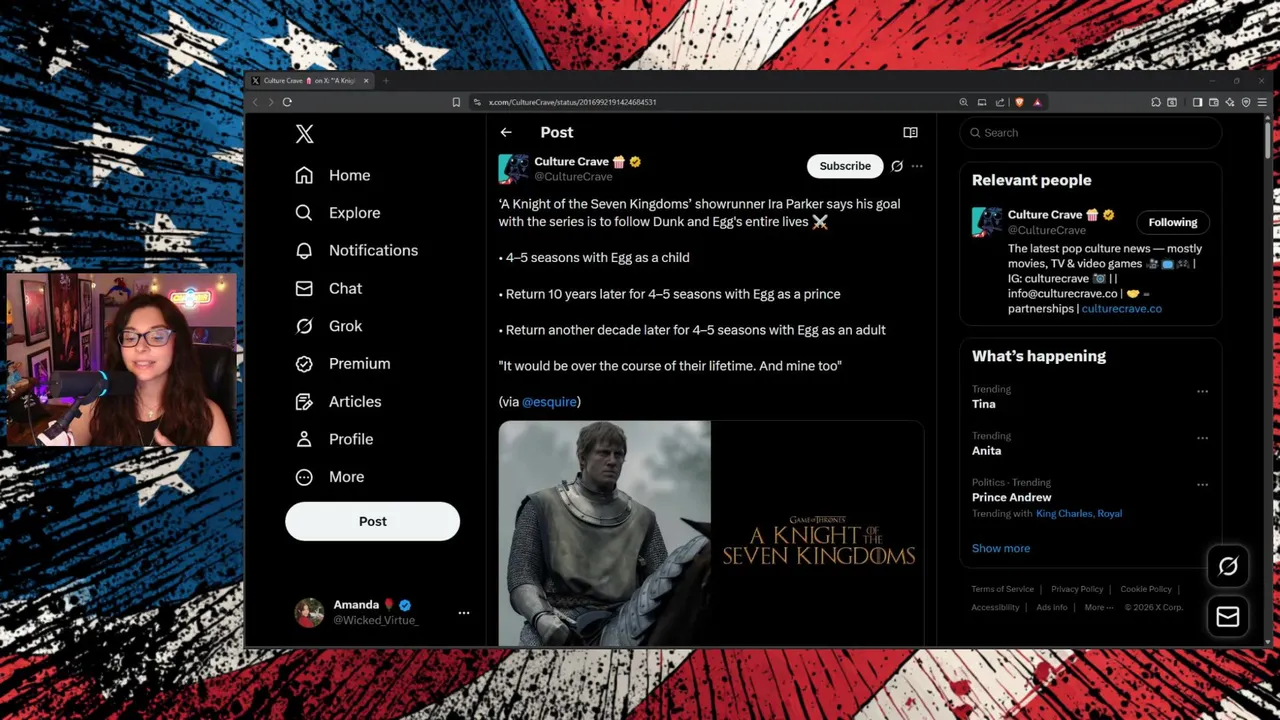1280x720 pixels.
Task: Open reader view icon beside Post header
Action: point(910,132)
